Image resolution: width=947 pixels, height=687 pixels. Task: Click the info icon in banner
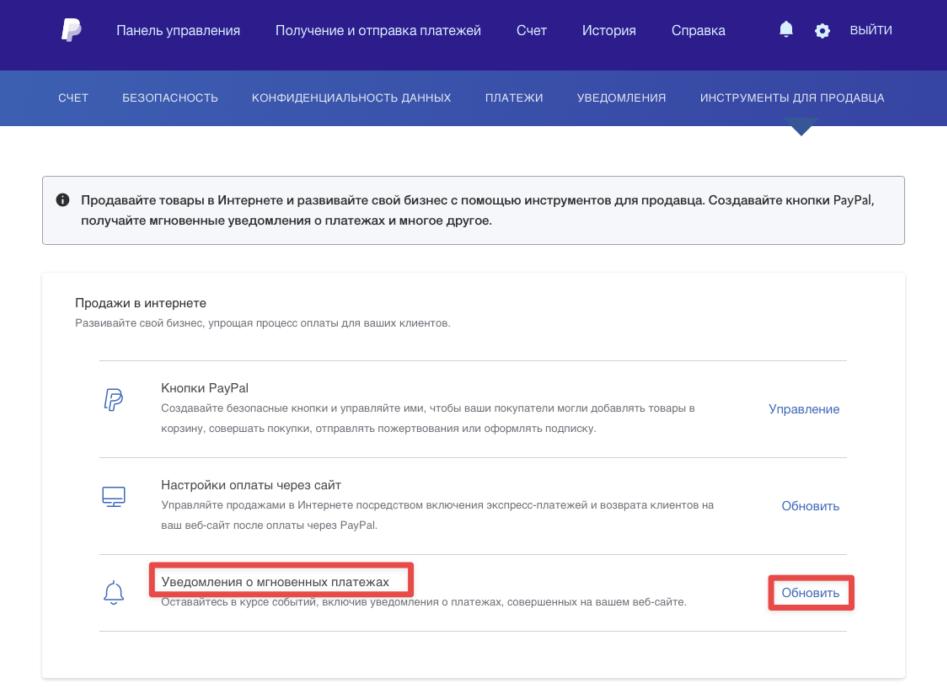click(x=62, y=200)
